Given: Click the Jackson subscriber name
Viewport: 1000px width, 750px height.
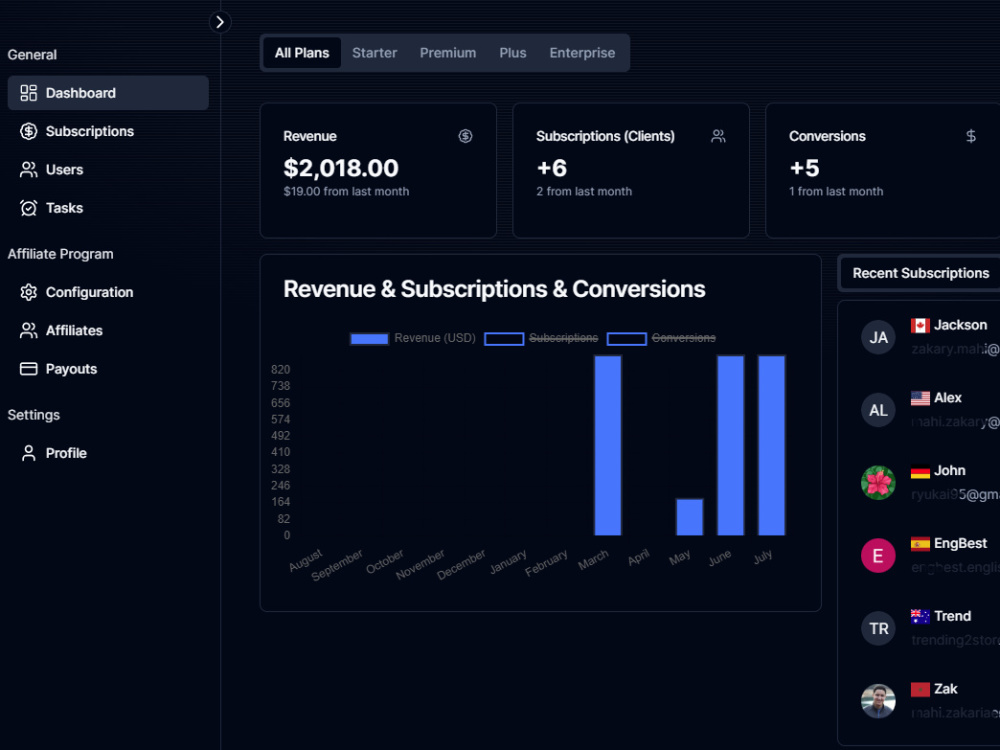Looking at the screenshot, I should (960, 325).
